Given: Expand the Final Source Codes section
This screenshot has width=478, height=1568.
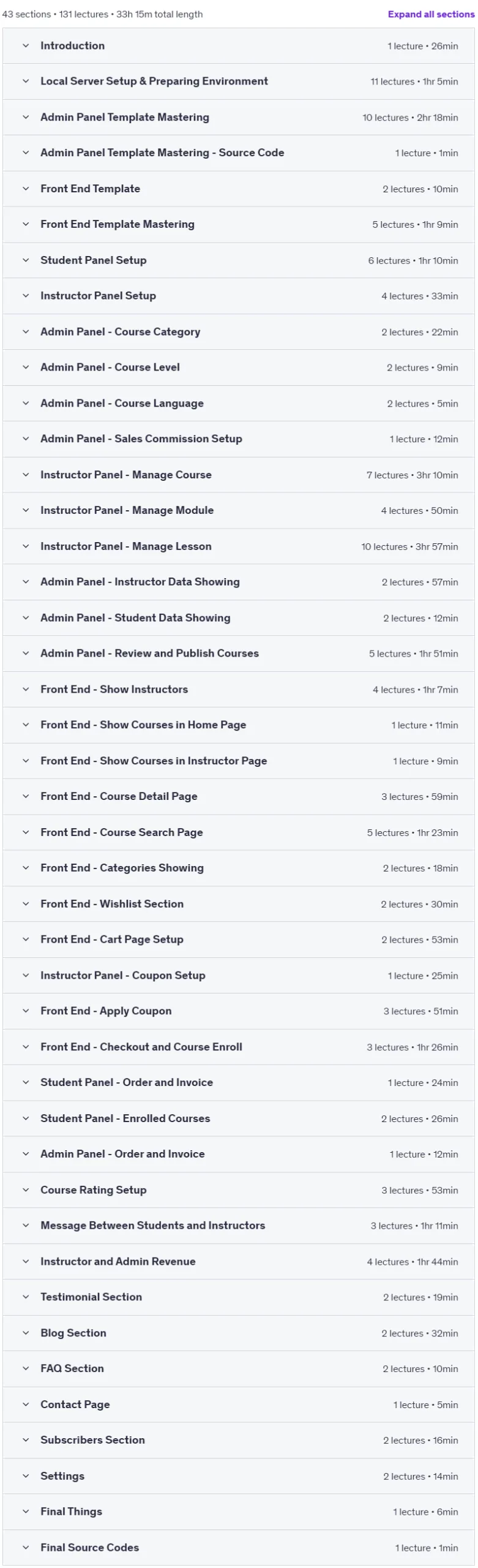Looking at the screenshot, I should 239,1548.
